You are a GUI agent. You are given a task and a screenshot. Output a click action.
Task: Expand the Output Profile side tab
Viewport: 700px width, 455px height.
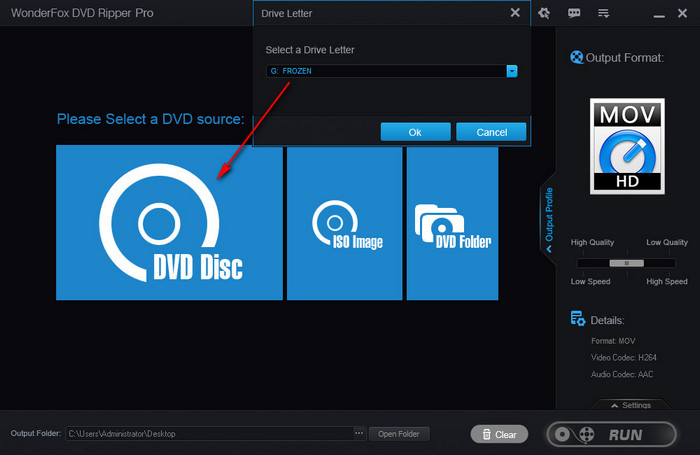[x=549, y=220]
